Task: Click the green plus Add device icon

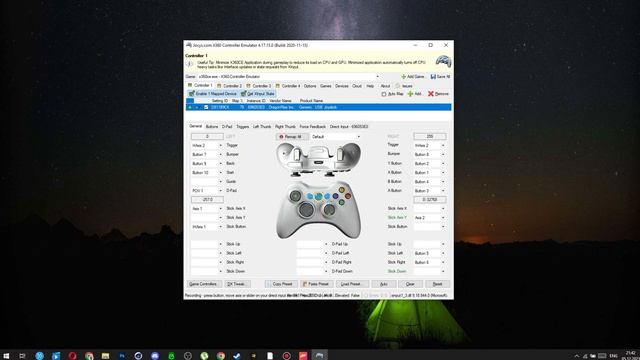Action: [x=410, y=94]
